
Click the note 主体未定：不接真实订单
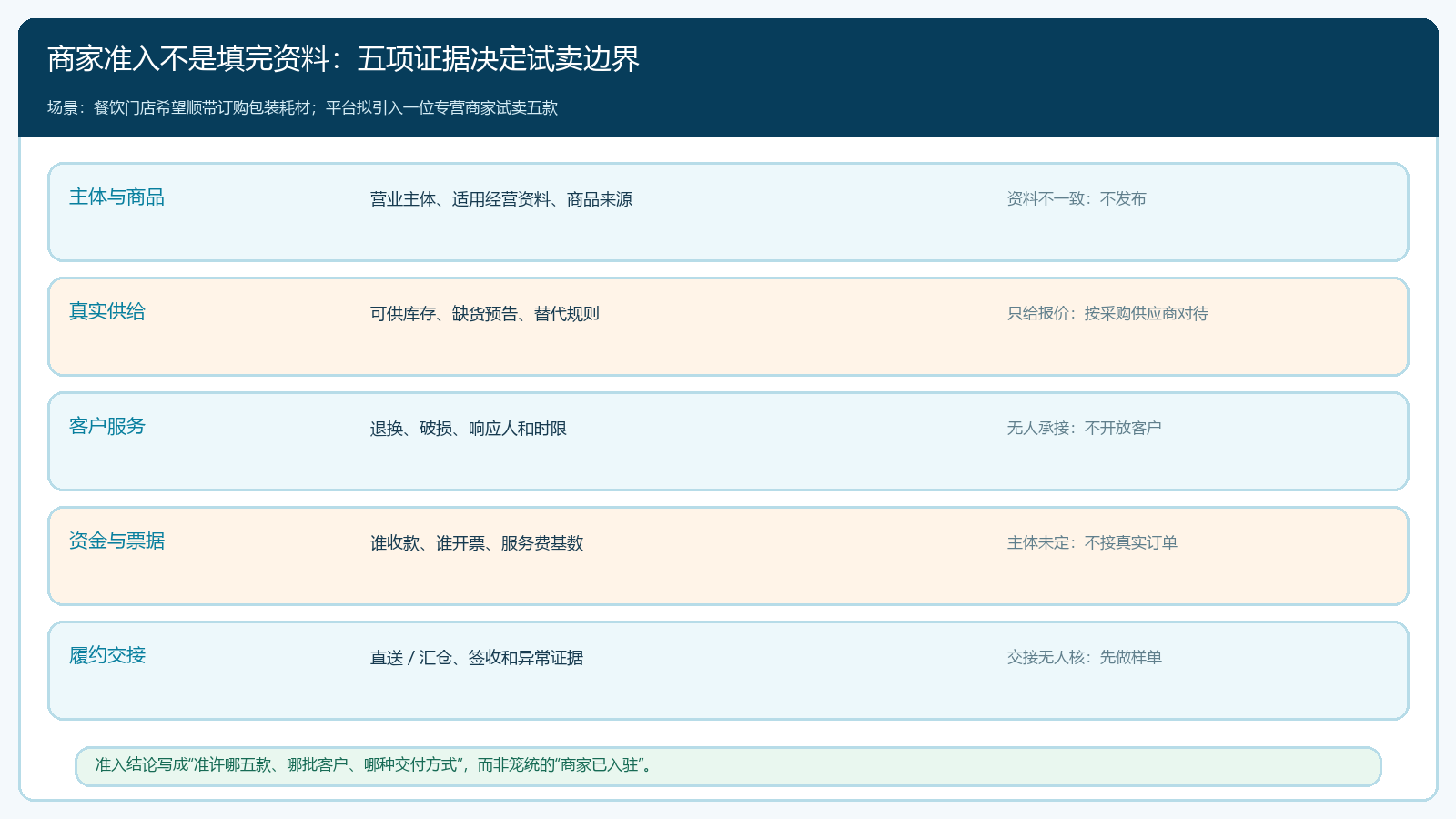tap(1092, 543)
